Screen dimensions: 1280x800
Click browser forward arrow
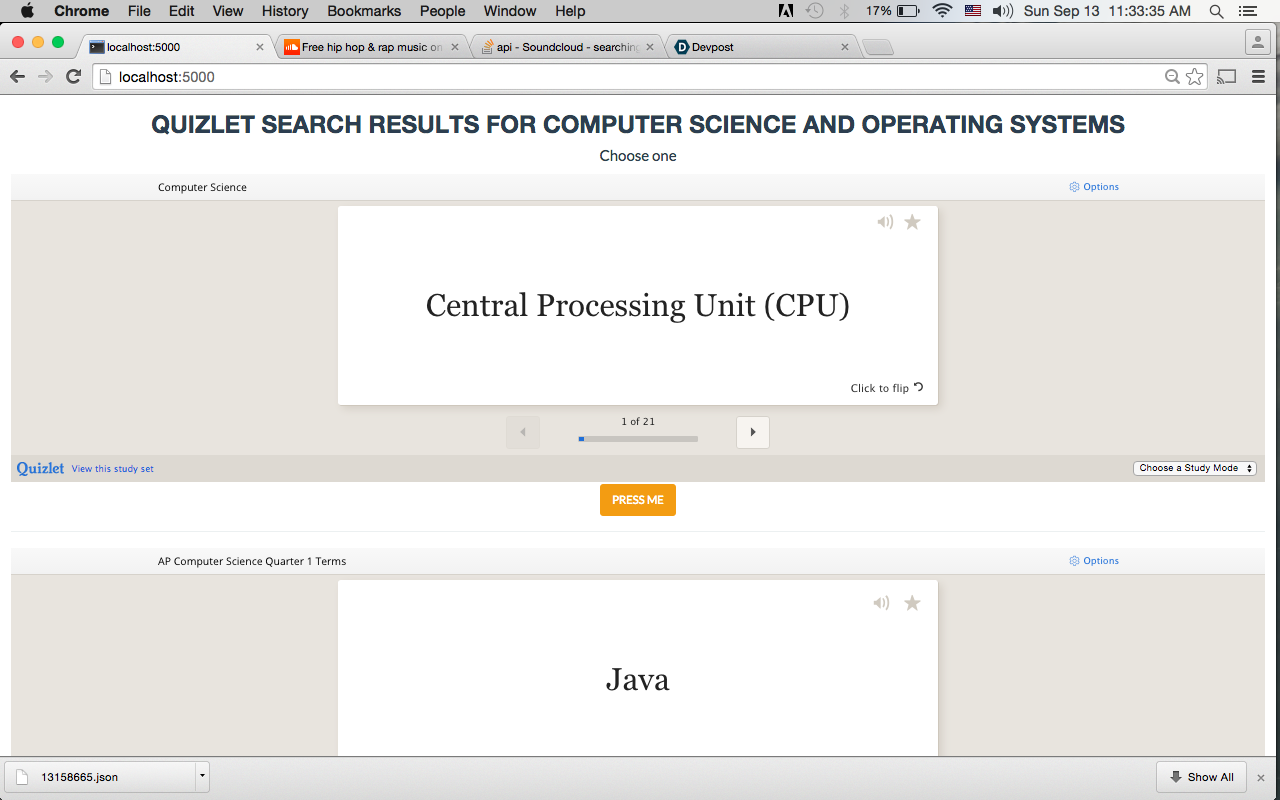click(x=45, y=77)
